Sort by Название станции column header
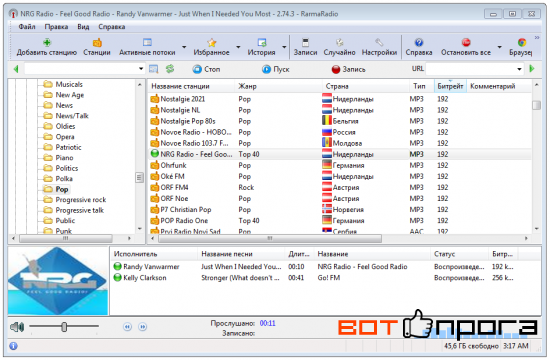This screenshot has width=550, height=360. (x=191, y=86)
